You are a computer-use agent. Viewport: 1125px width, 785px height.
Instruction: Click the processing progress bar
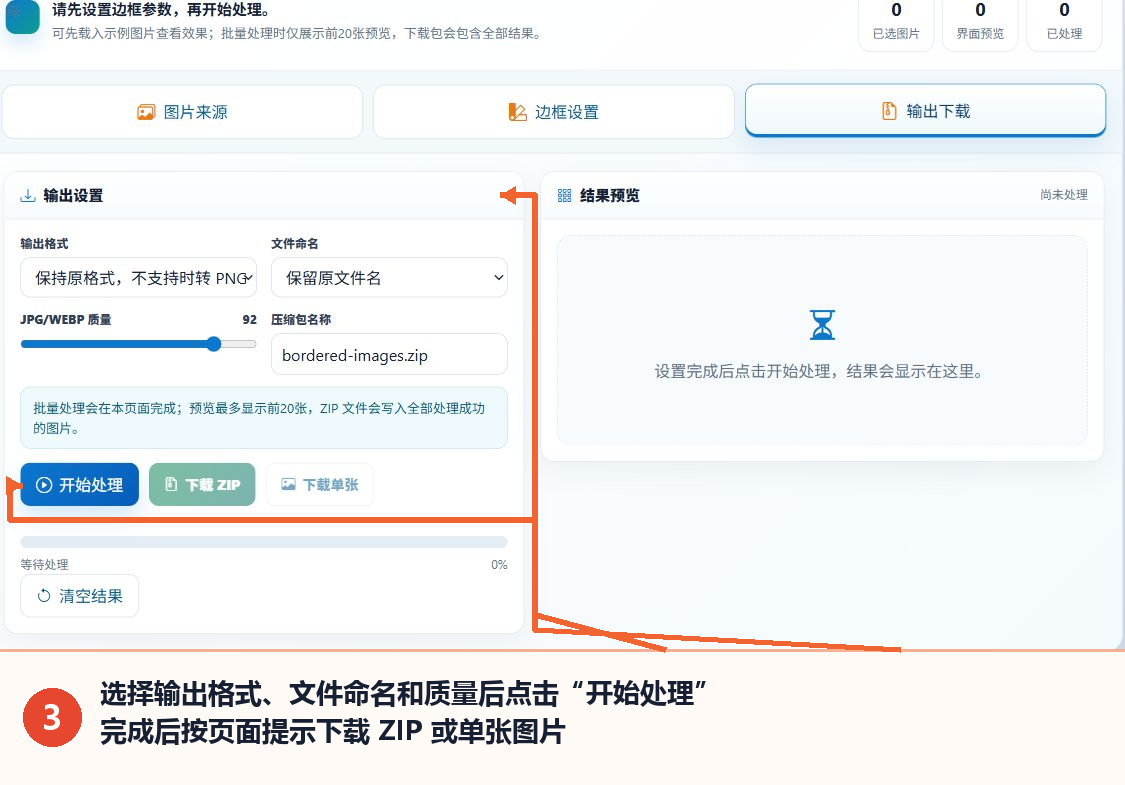pyautogui.click(x=264, y=542)
